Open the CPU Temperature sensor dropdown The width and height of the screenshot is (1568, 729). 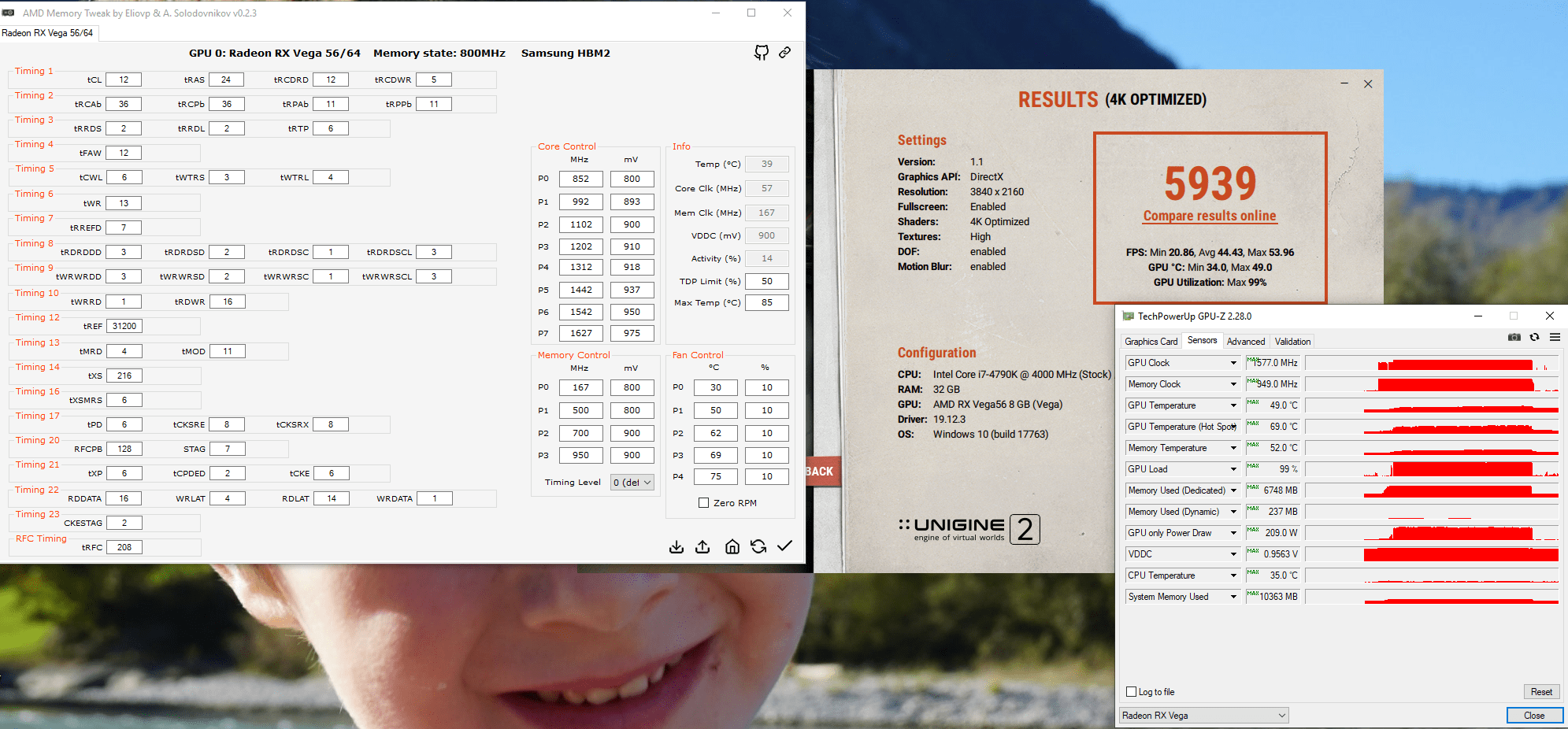point(1233,575)
